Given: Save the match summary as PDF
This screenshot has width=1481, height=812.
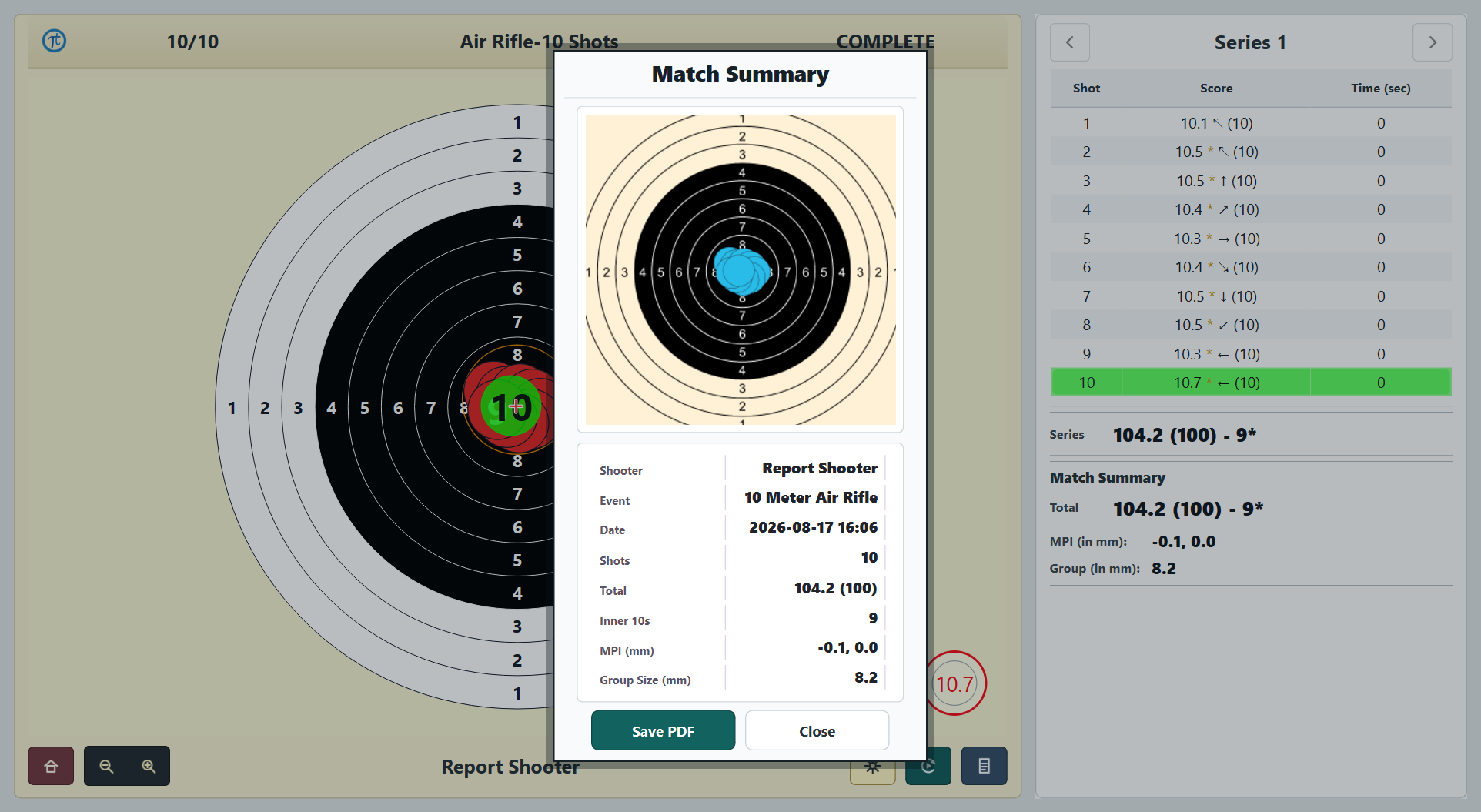Looking at the screenshot, I should pyautogui.click(x=663, y=730).
